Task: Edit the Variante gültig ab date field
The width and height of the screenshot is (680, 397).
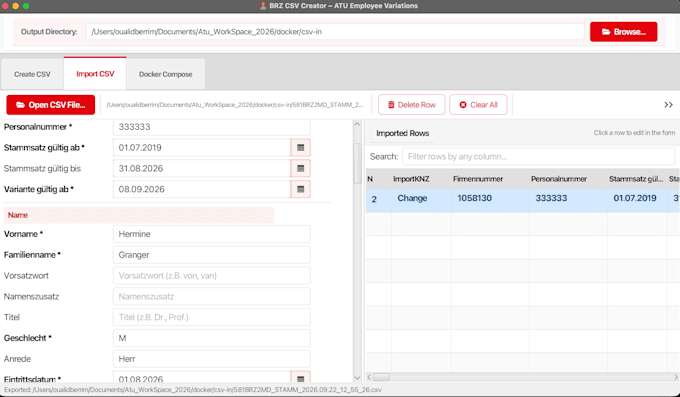Action: click(x=202, y=189)
